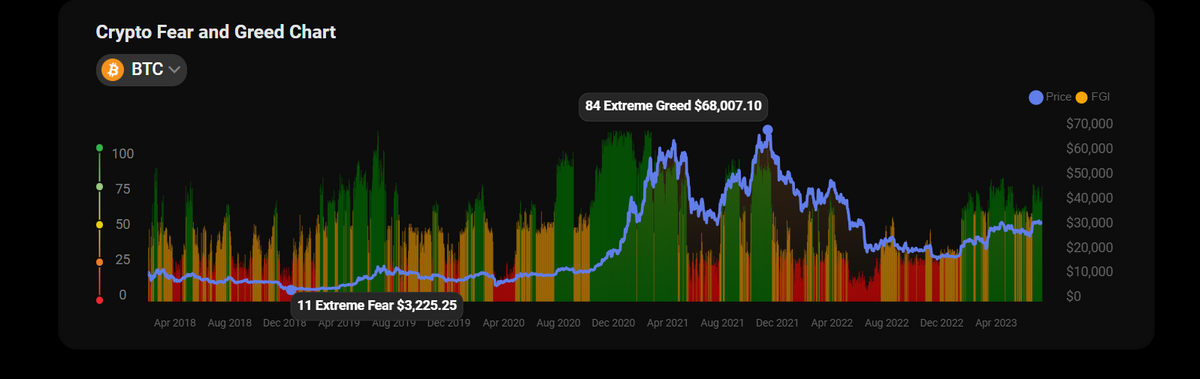Click the chevron arrow beside BTC

175,70
